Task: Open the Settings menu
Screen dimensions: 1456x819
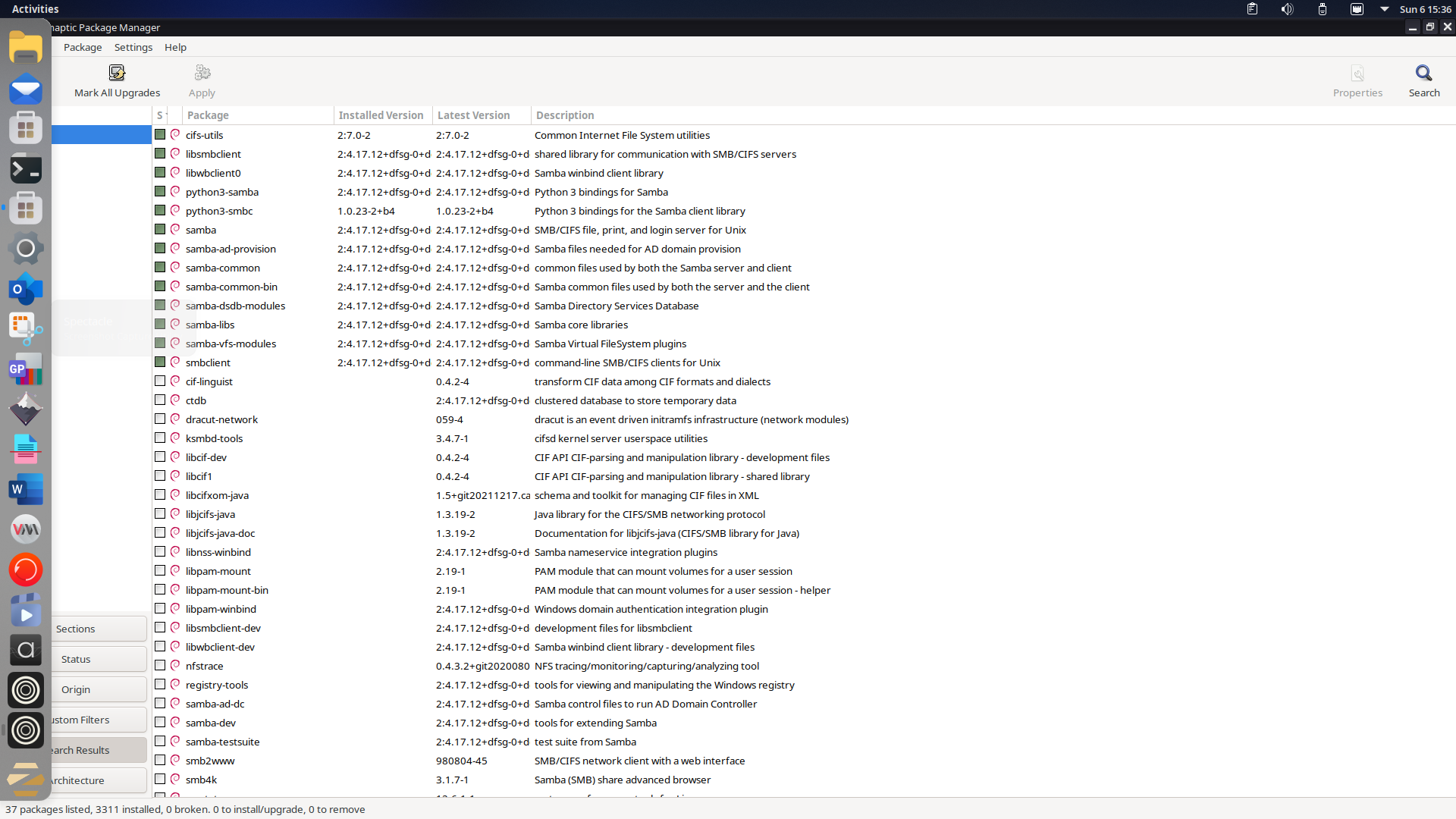Action: 133,47
